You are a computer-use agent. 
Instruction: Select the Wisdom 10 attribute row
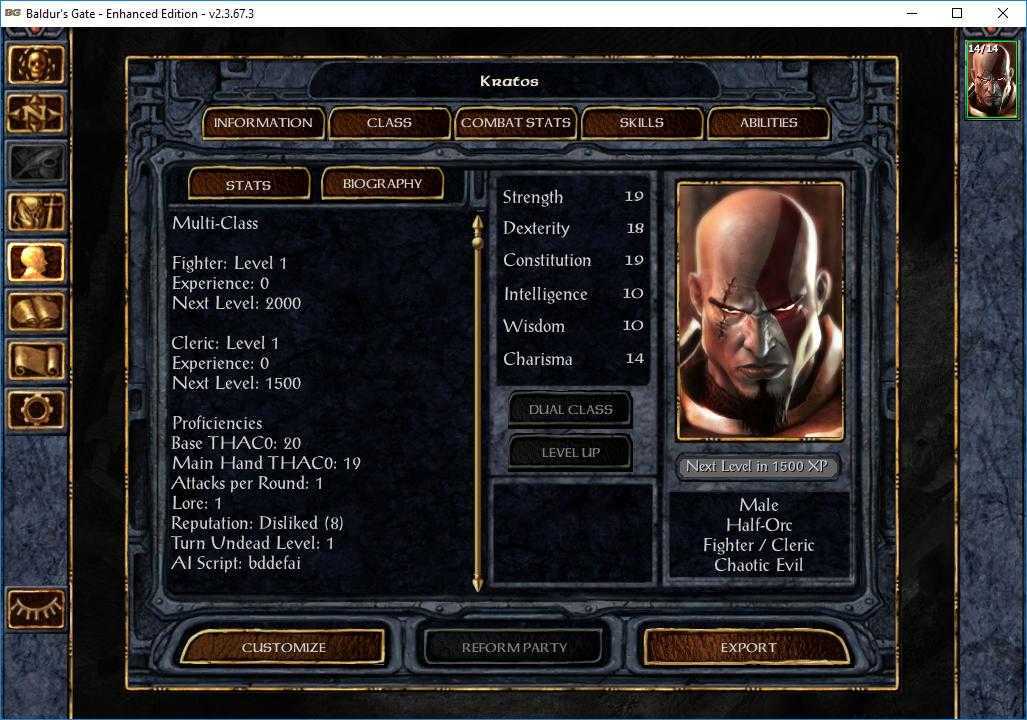[573, 326]
